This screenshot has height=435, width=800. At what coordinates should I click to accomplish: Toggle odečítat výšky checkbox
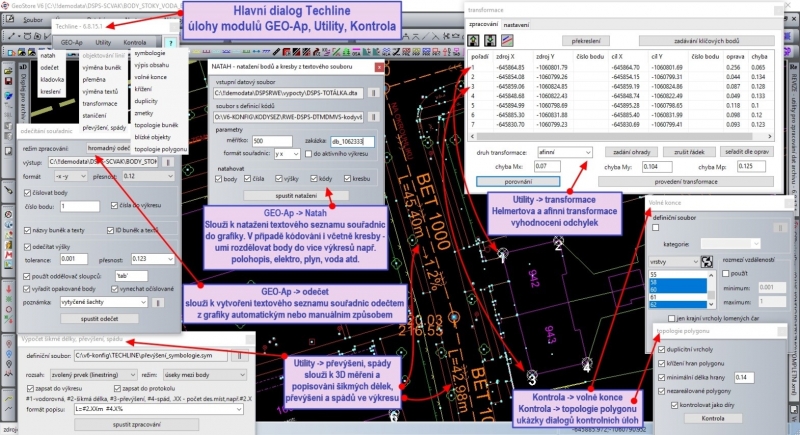click(x=28, y=247)
